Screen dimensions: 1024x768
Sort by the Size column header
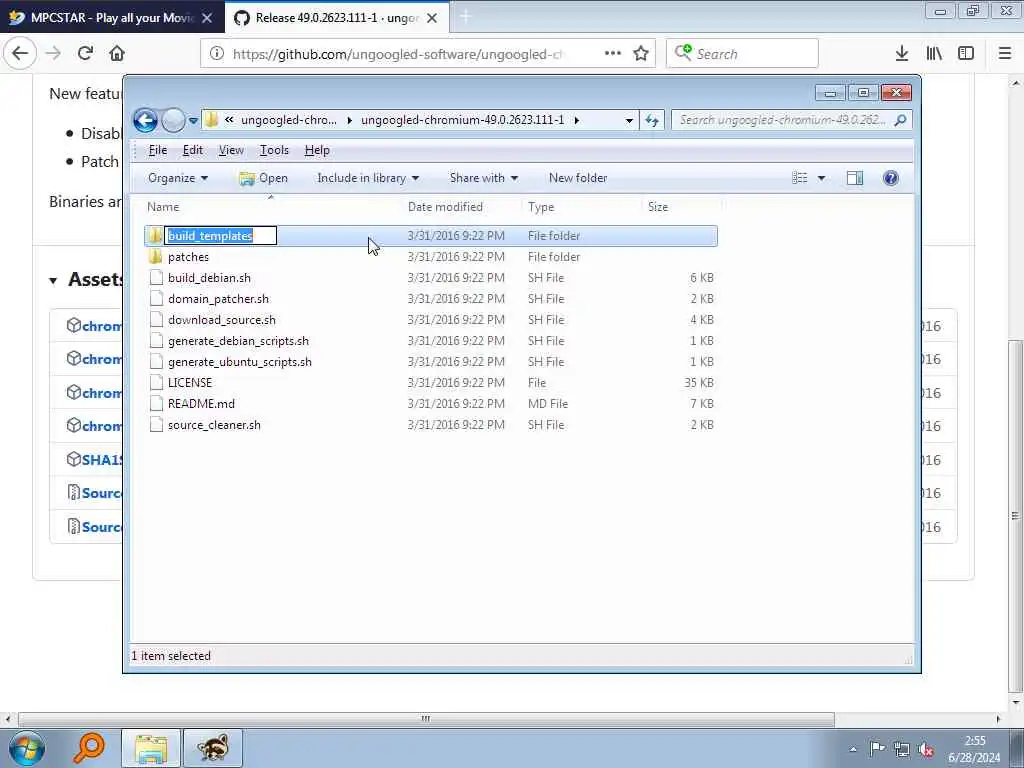680,206
